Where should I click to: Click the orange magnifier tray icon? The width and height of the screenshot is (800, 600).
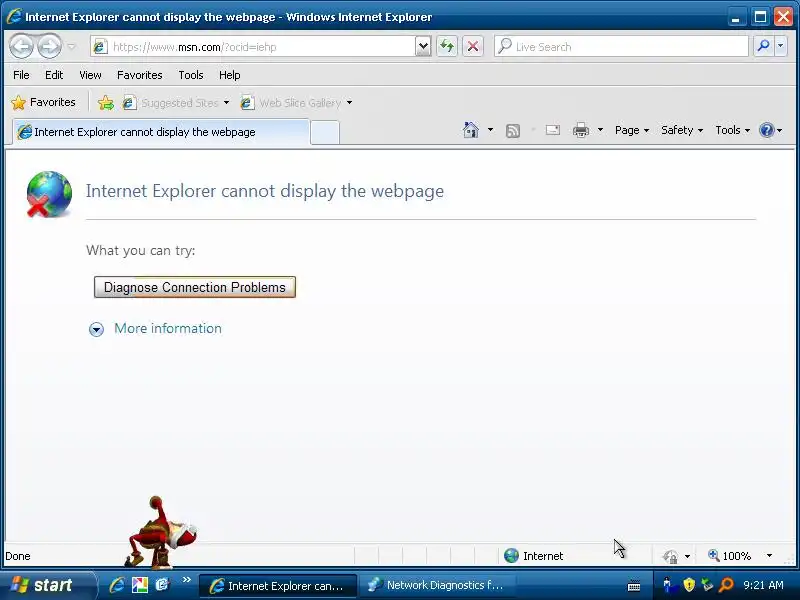(x=726, y=585)
